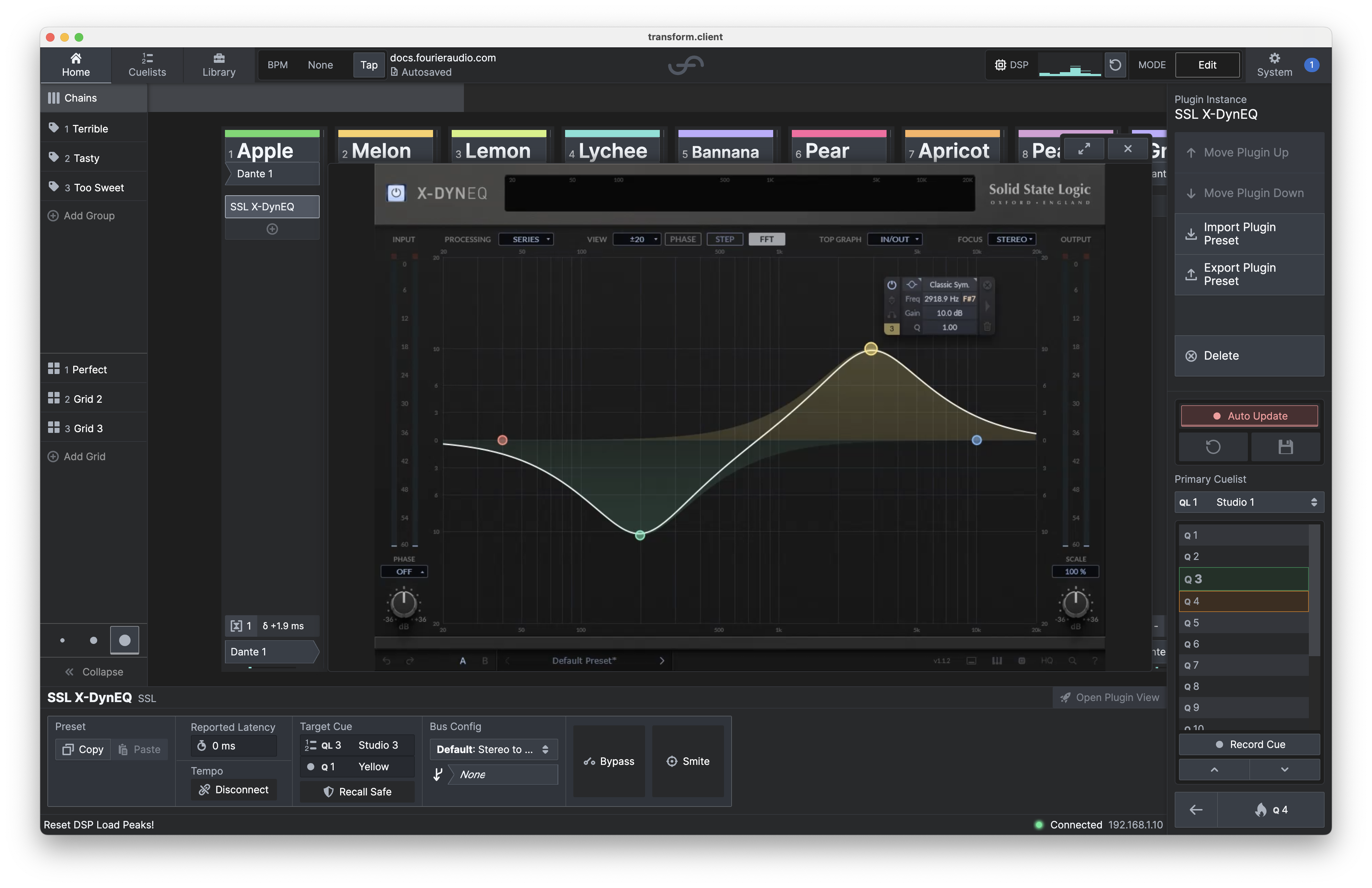
Task: Open the band 3 bell filter shape selector
Action: (x=912, y=285)
